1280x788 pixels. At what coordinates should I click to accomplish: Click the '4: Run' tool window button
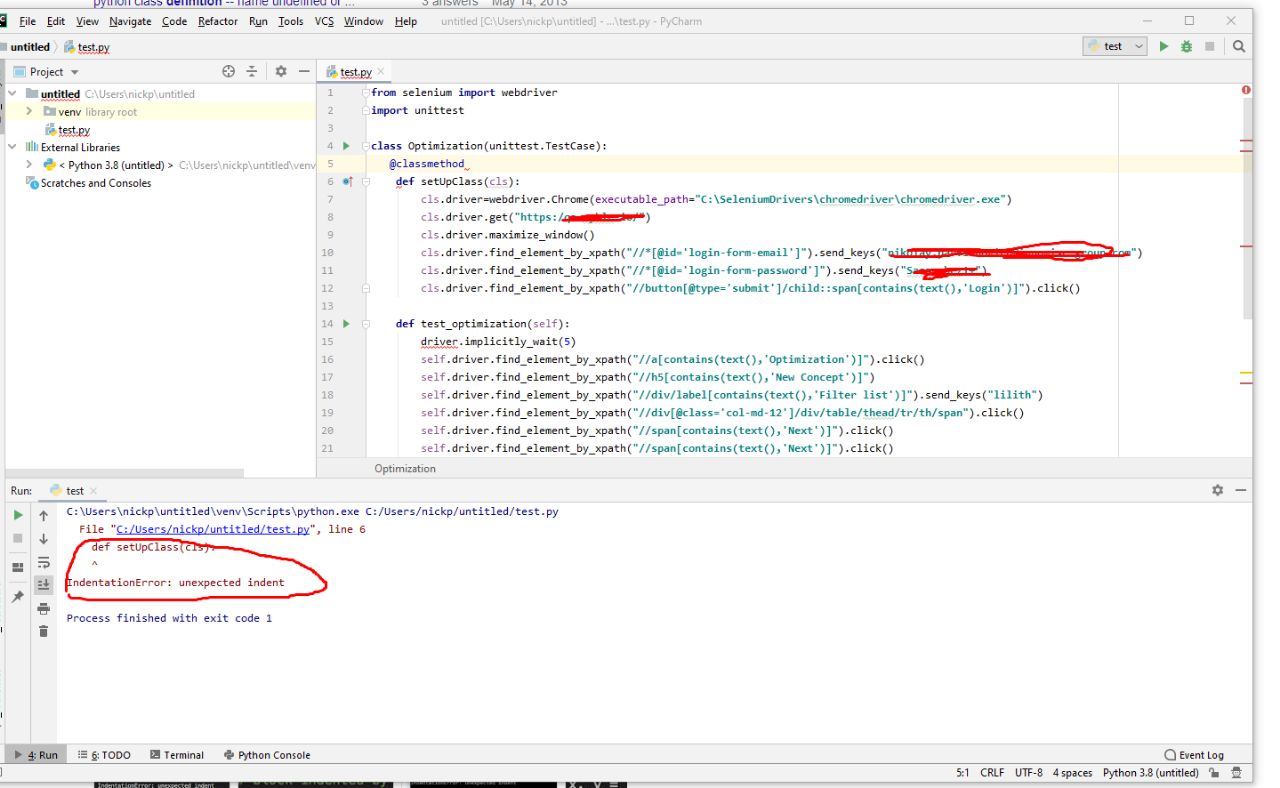tap(37, 755)
